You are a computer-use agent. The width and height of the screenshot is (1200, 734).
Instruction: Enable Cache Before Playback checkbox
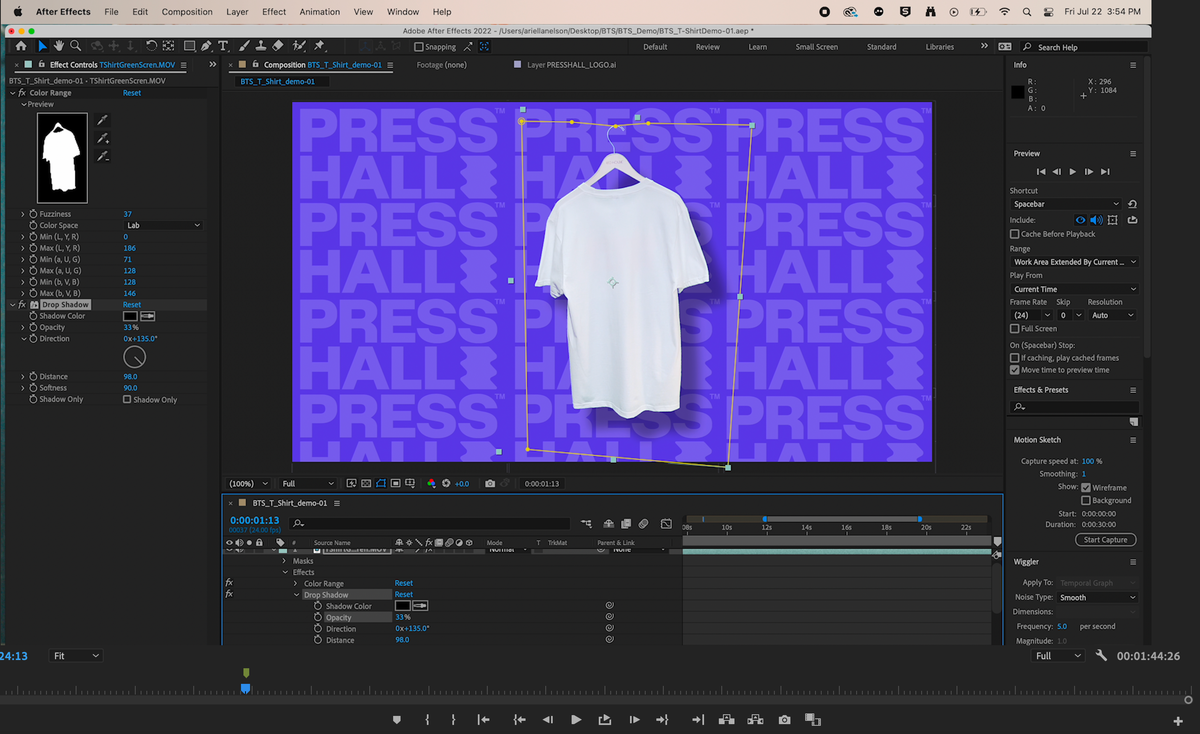1015,234
